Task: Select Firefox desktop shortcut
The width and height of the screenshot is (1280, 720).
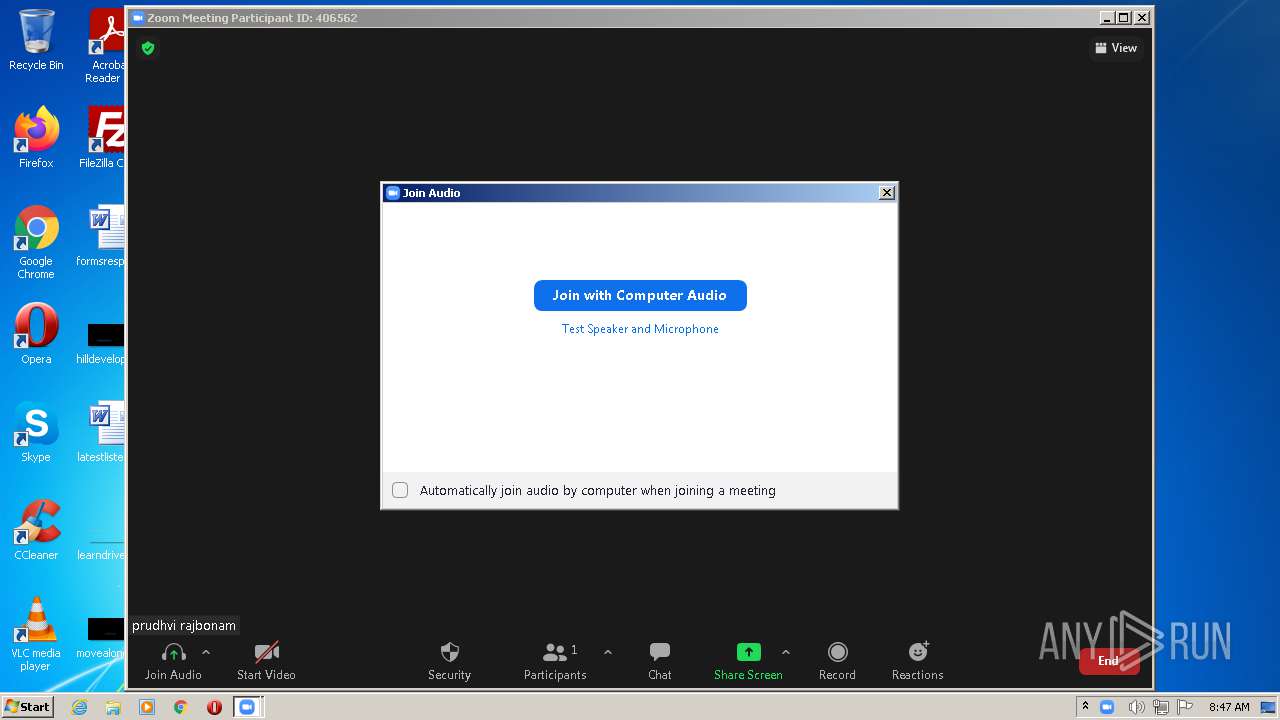Action: [36, 138]
